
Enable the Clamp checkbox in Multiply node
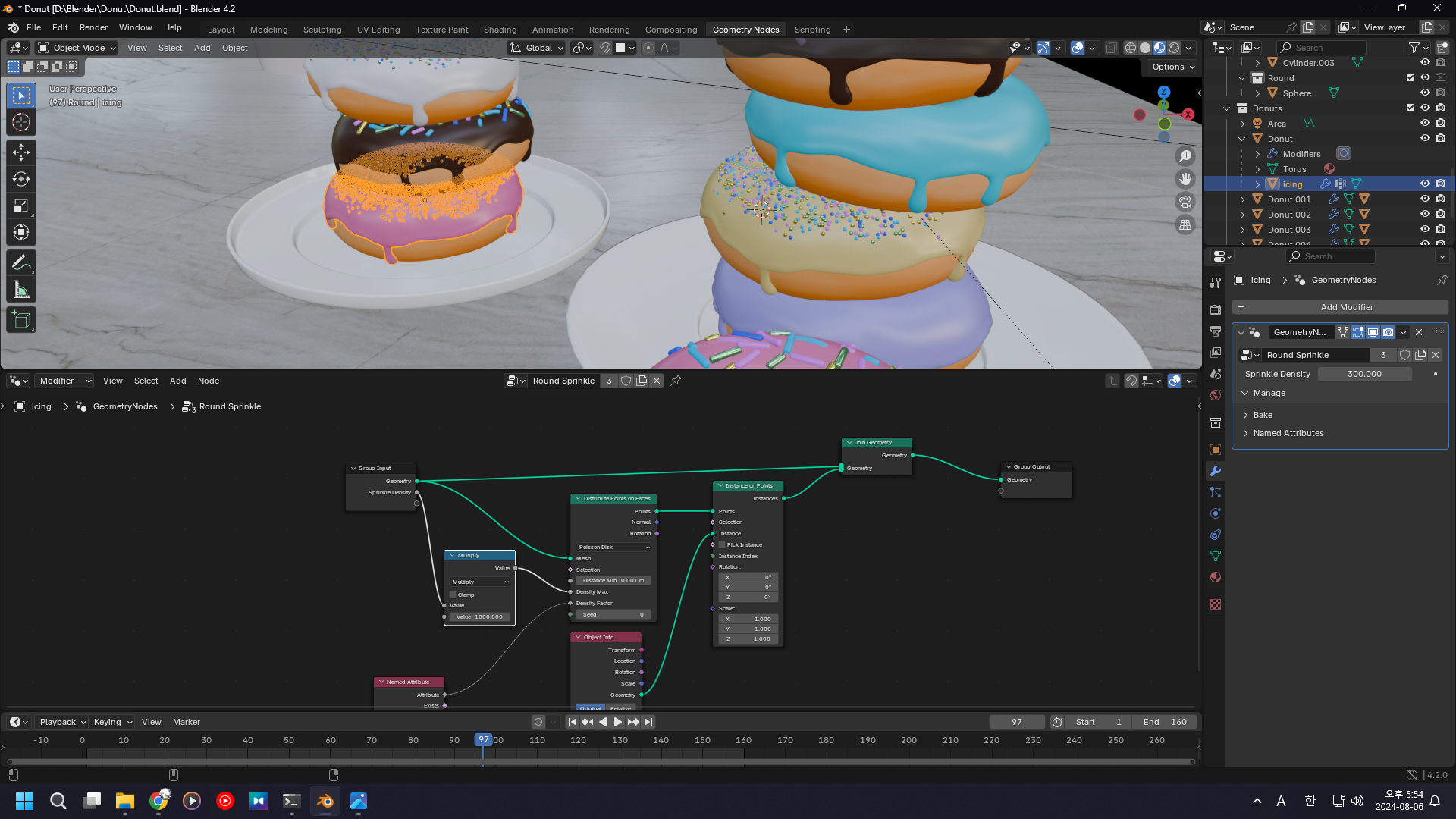453,595
